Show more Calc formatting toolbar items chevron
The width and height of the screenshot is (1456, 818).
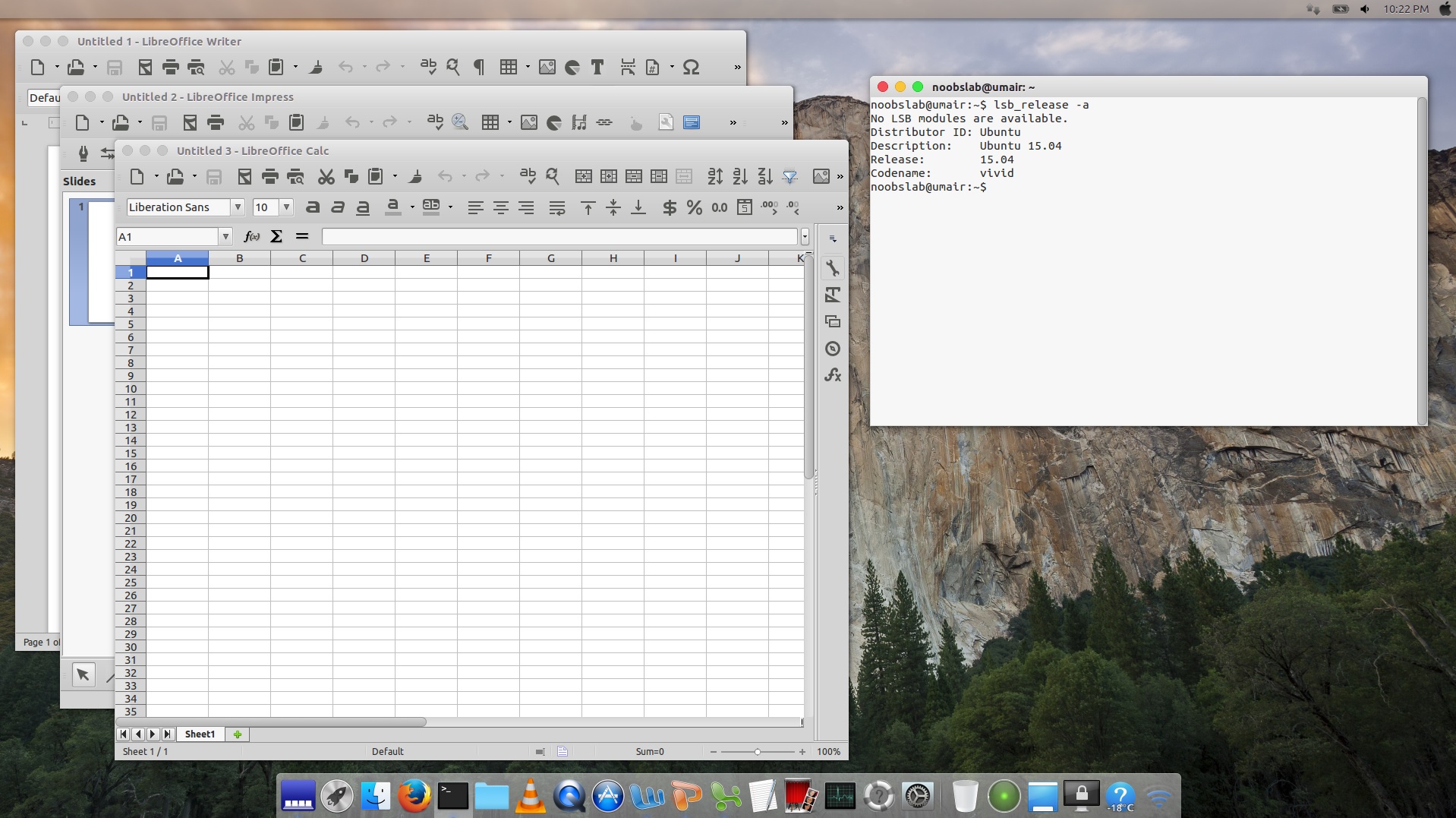pos(840,207)
